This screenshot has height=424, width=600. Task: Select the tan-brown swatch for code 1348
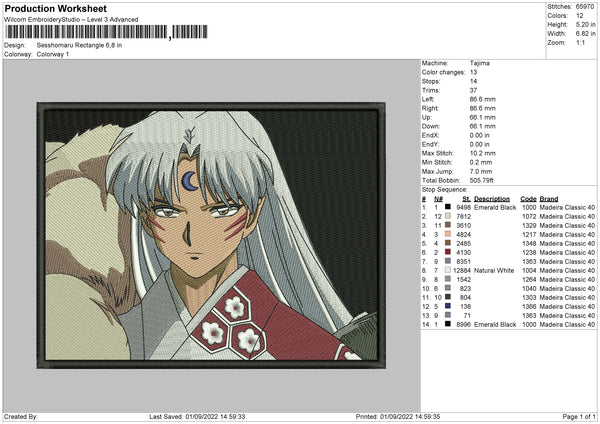pos(447,243)
